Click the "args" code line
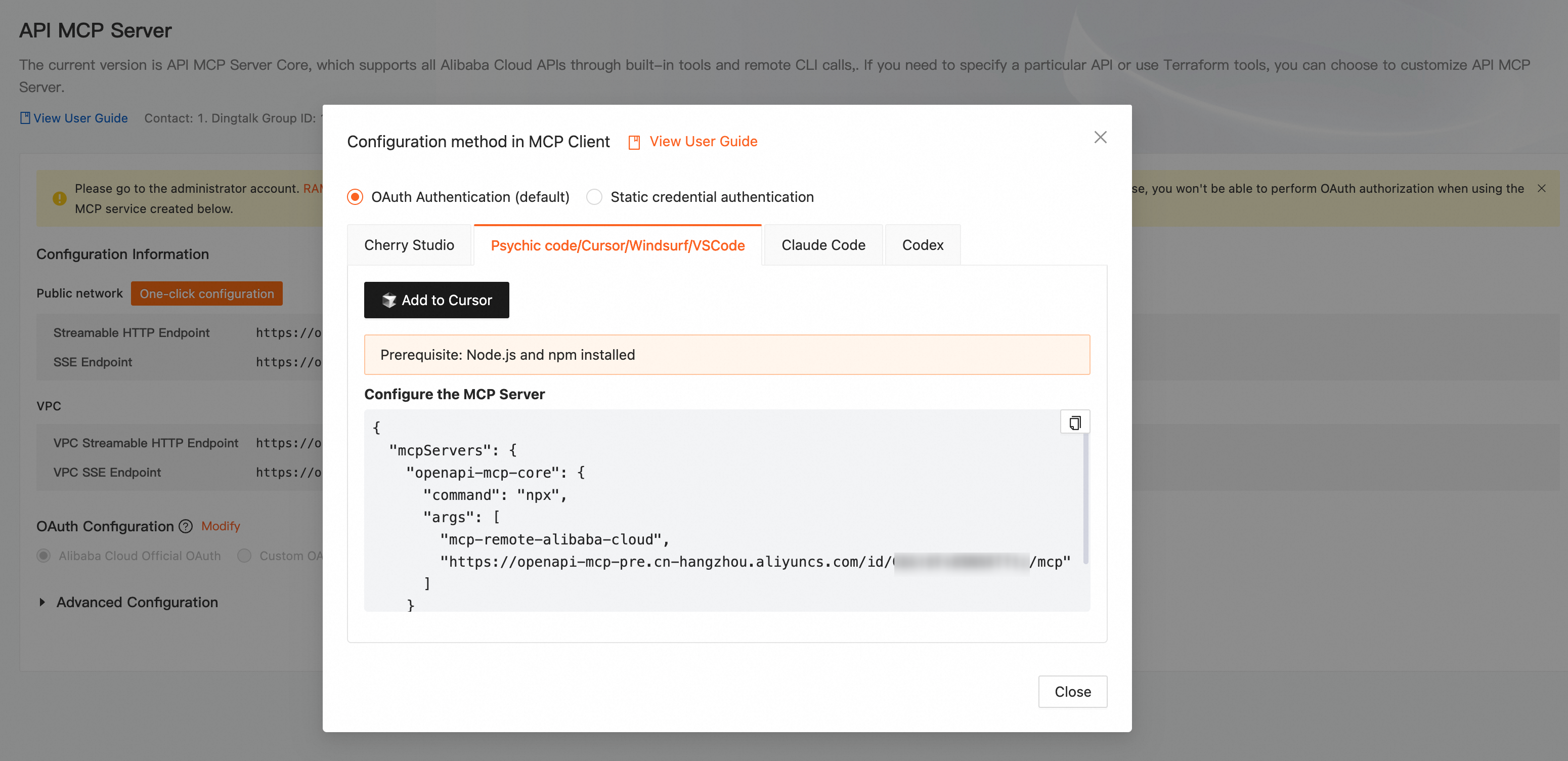This screenshot has width=1568, height=761. pyautogui.click(x=461, y=518)
